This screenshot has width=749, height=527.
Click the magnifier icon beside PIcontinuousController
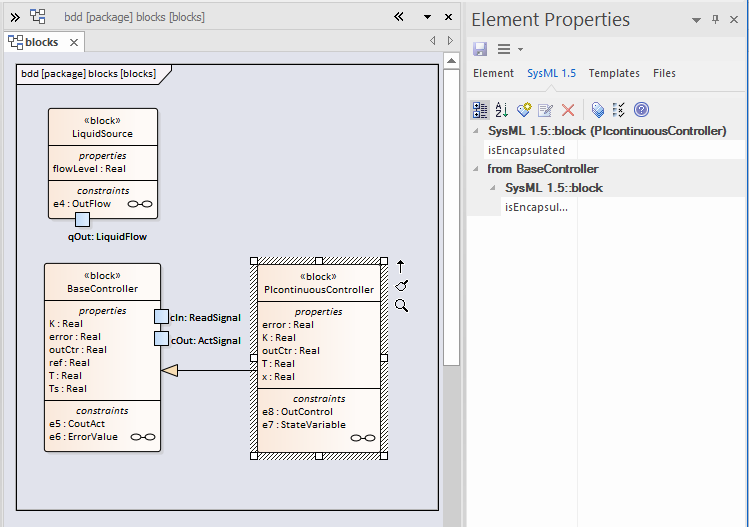pyautogui.click(x=401, y=305)
